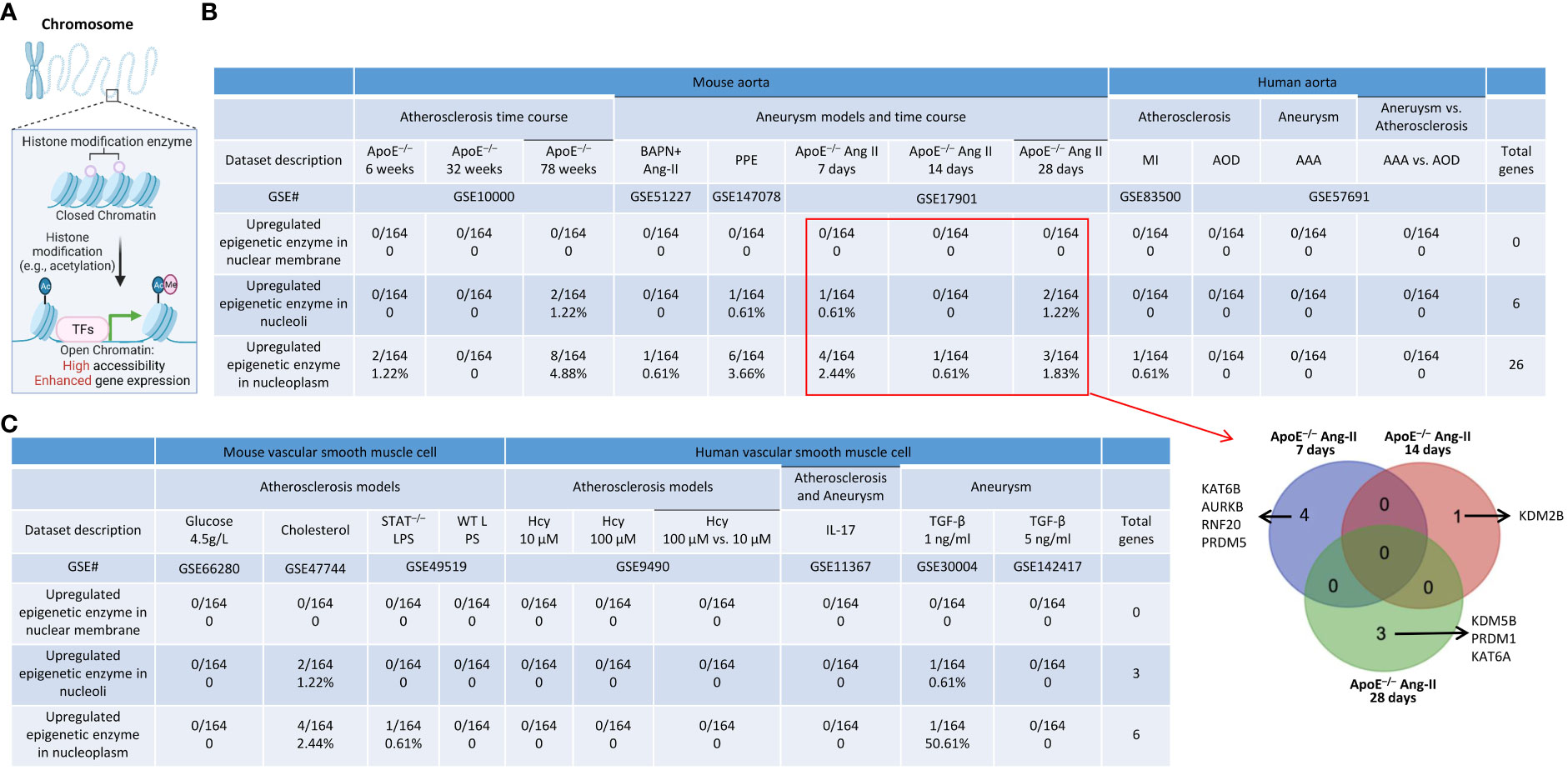Select the pink TFs box
Viewport: 1568px width, 770px height.
pos(82,329)
